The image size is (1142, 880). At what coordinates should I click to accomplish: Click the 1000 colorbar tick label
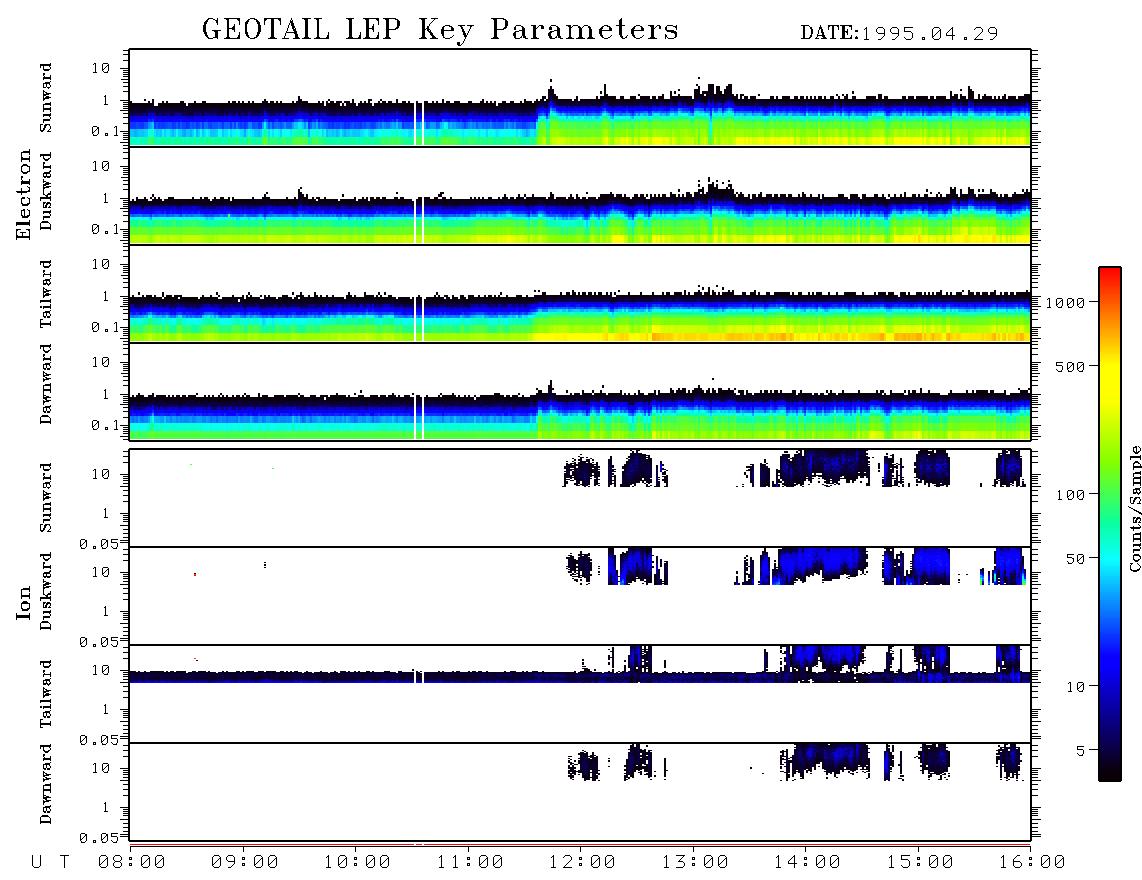pos(1064,302)
